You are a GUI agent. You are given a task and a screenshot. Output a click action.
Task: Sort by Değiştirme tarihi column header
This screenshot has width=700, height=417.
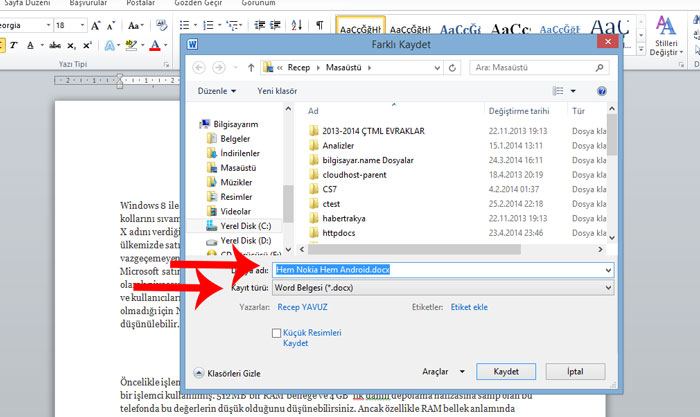[x=519, y=111]
